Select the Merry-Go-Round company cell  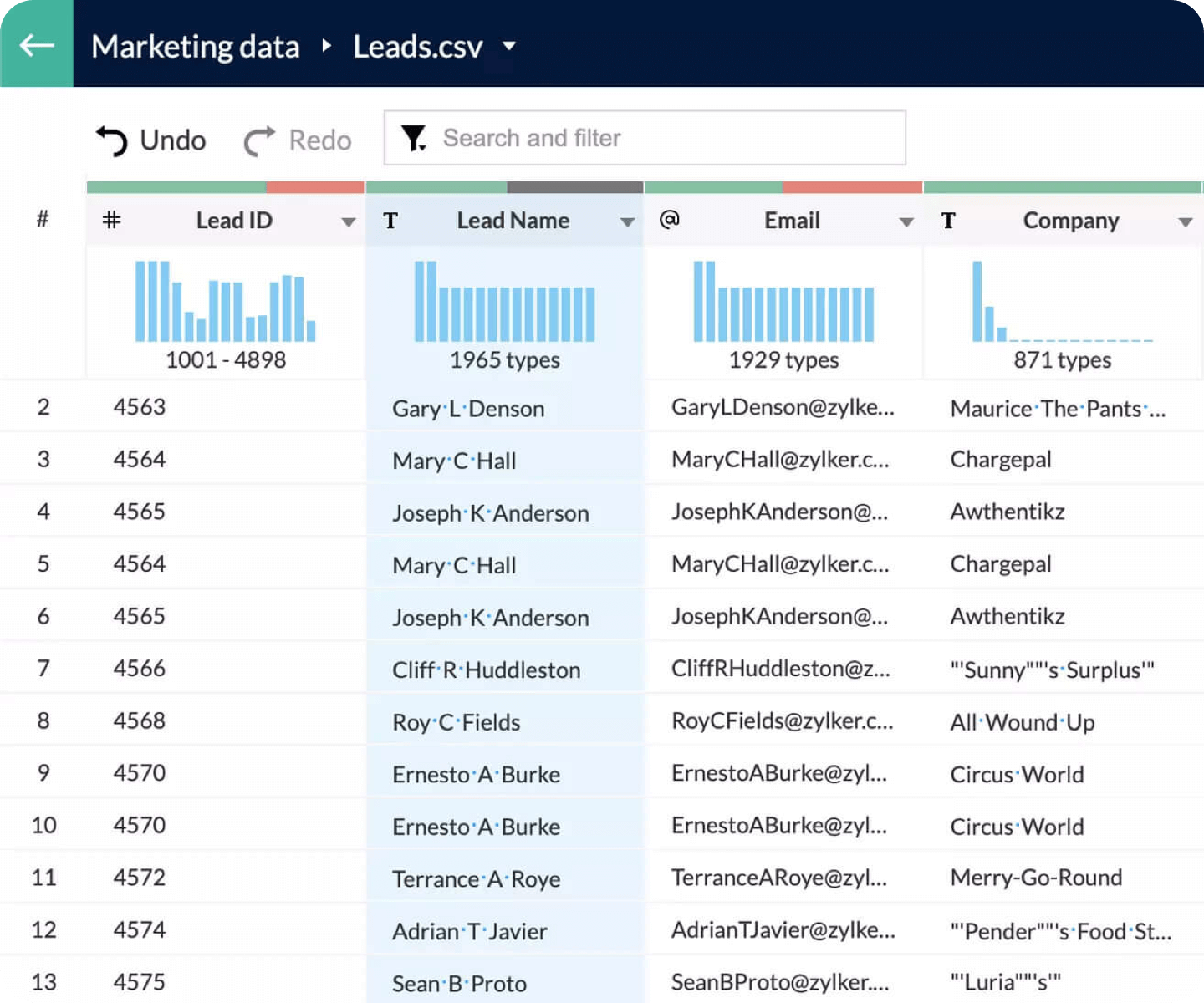tap(1063, 878)
